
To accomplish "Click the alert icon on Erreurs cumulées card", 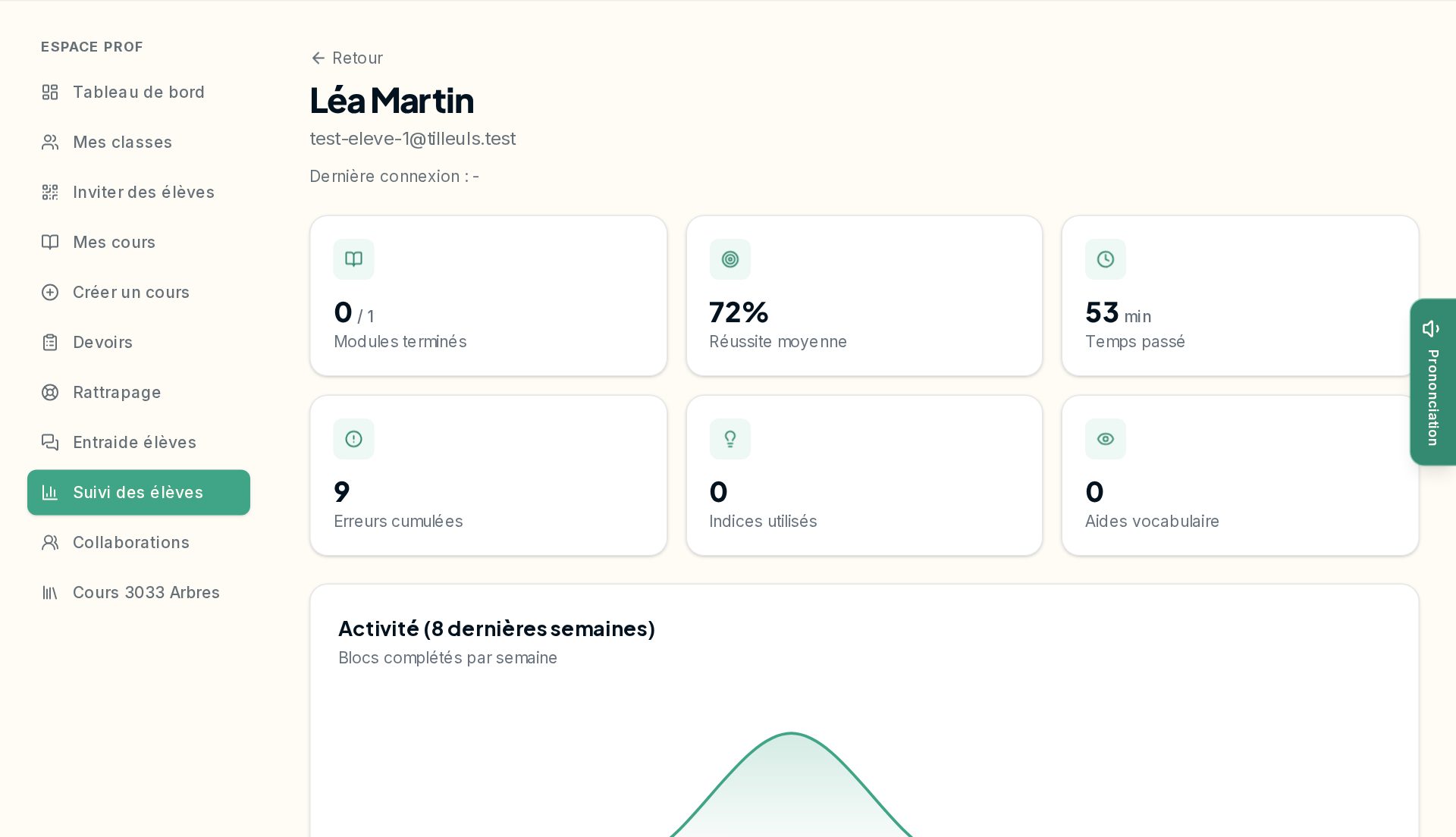I will (353, 439).
